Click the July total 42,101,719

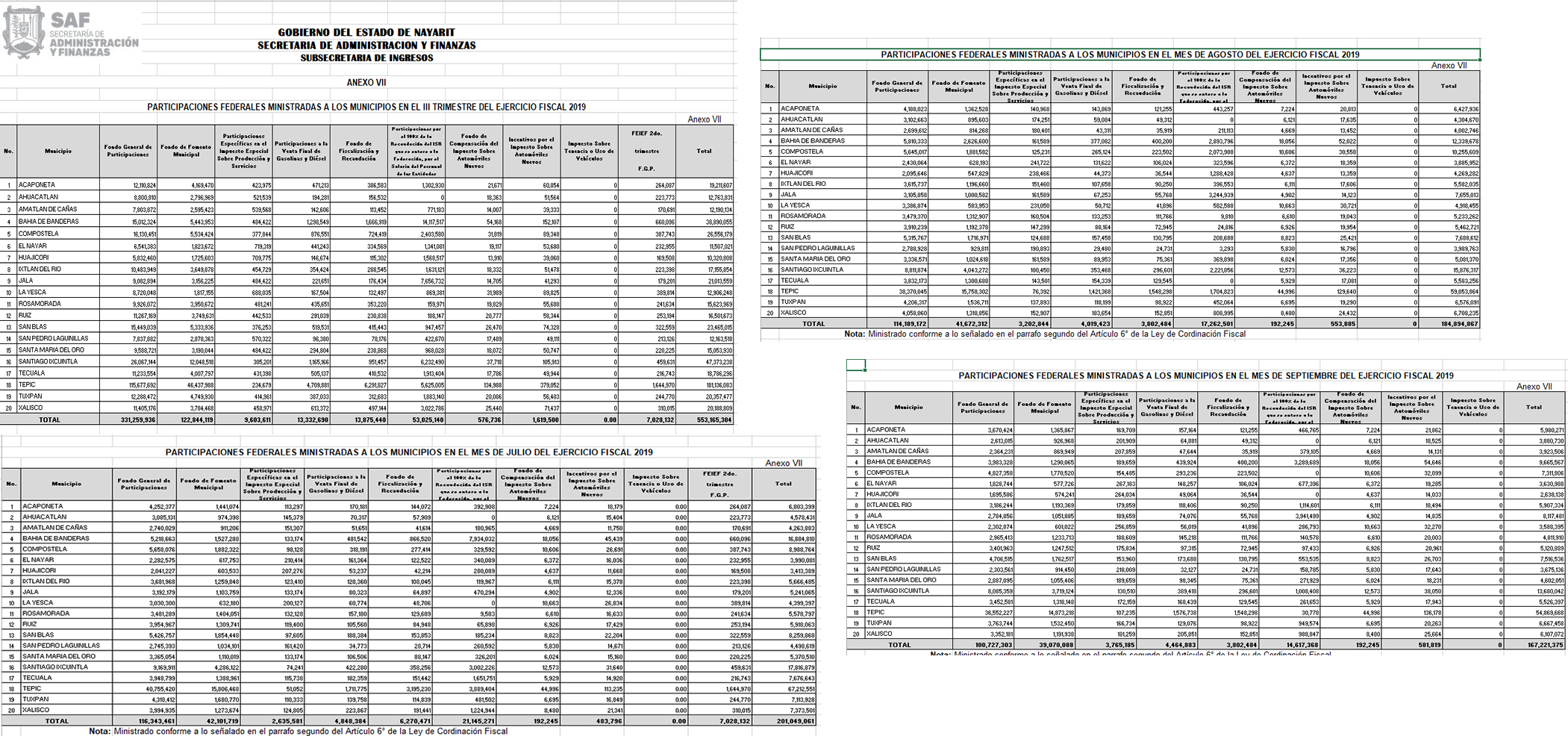coord(209,721)
